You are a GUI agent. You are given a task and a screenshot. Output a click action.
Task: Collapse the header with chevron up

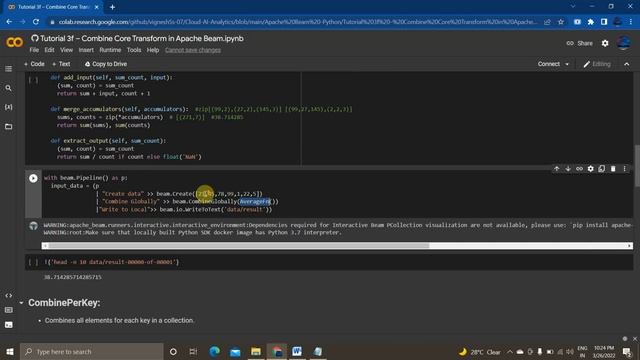coord(627,64)
